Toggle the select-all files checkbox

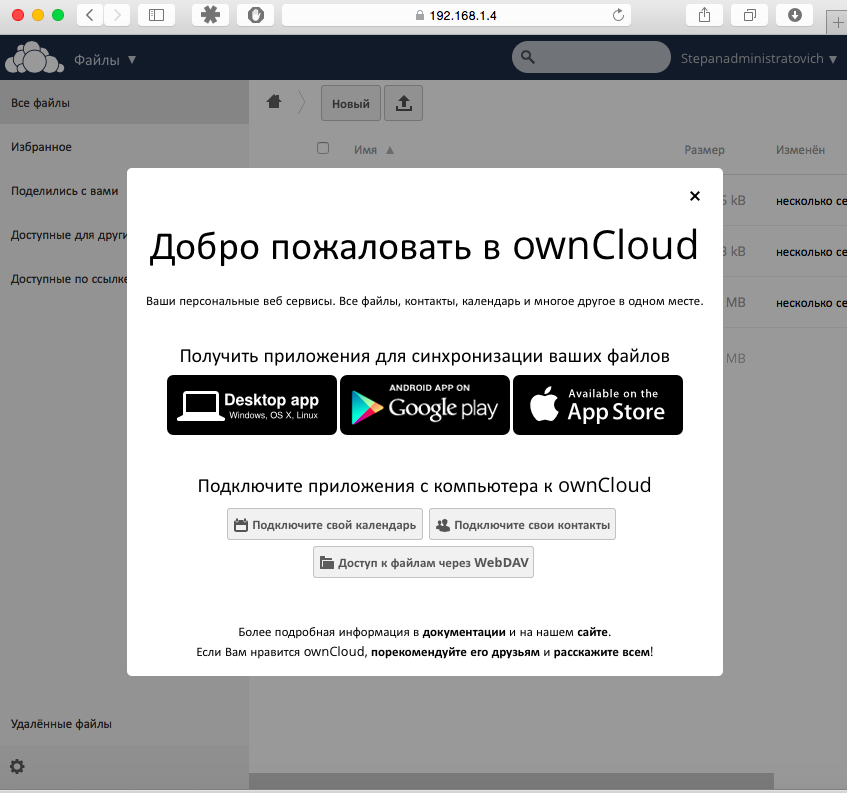(323, 147)
